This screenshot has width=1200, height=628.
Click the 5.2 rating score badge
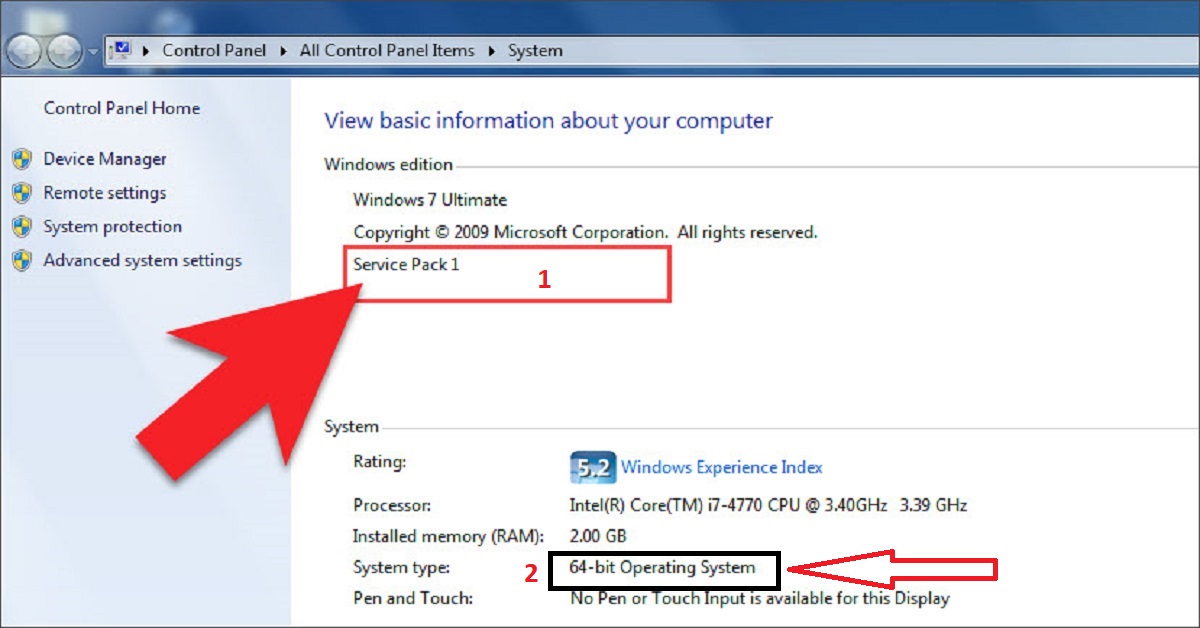[x=592, y=467]
